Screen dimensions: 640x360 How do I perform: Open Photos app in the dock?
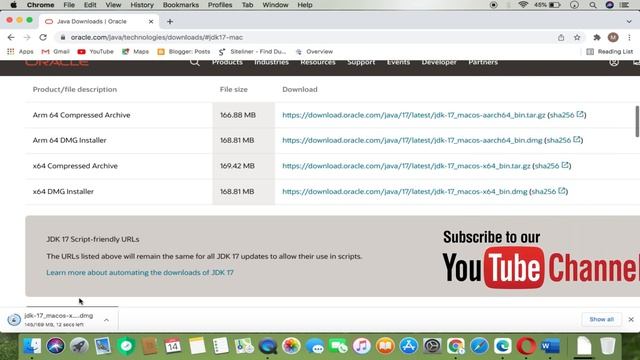click(291, 346)
